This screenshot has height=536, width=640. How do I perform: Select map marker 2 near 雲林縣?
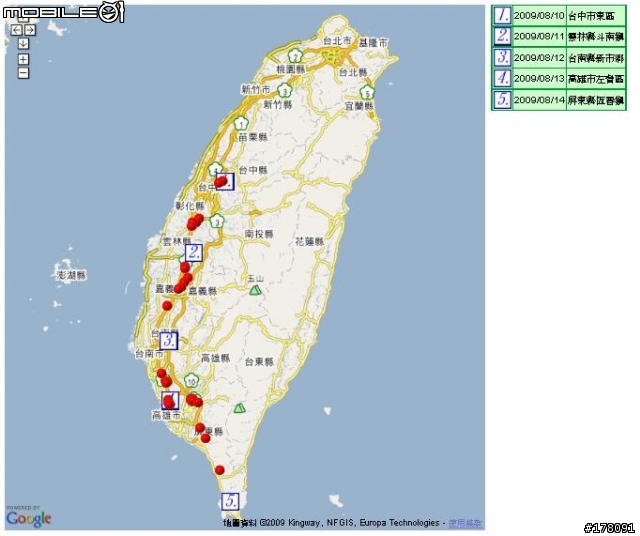point(194,253)
